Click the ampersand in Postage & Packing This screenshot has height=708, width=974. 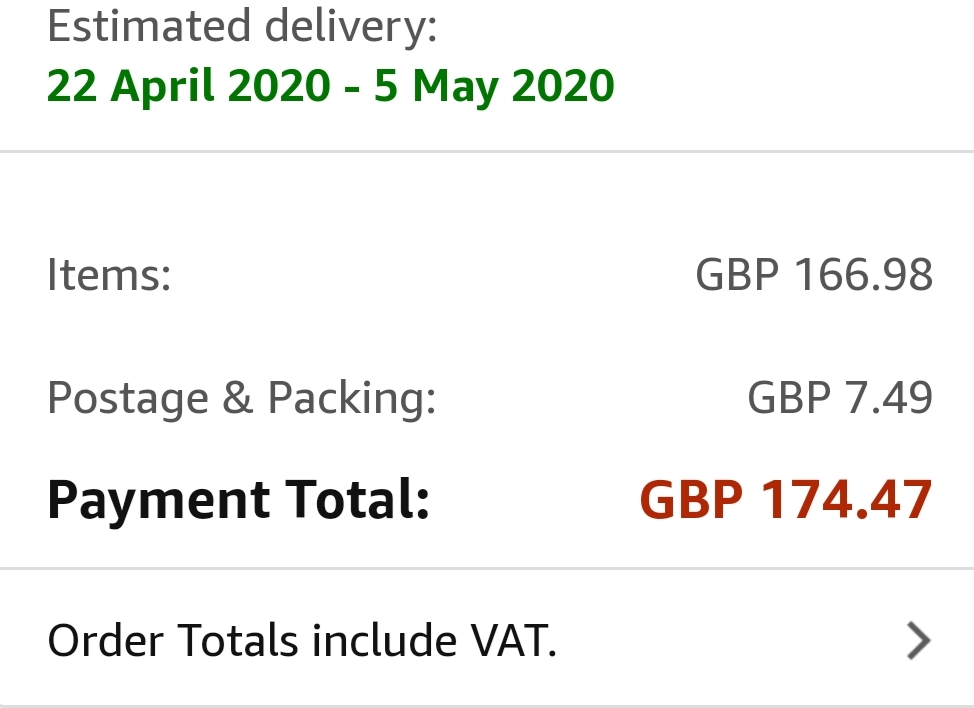237,398
